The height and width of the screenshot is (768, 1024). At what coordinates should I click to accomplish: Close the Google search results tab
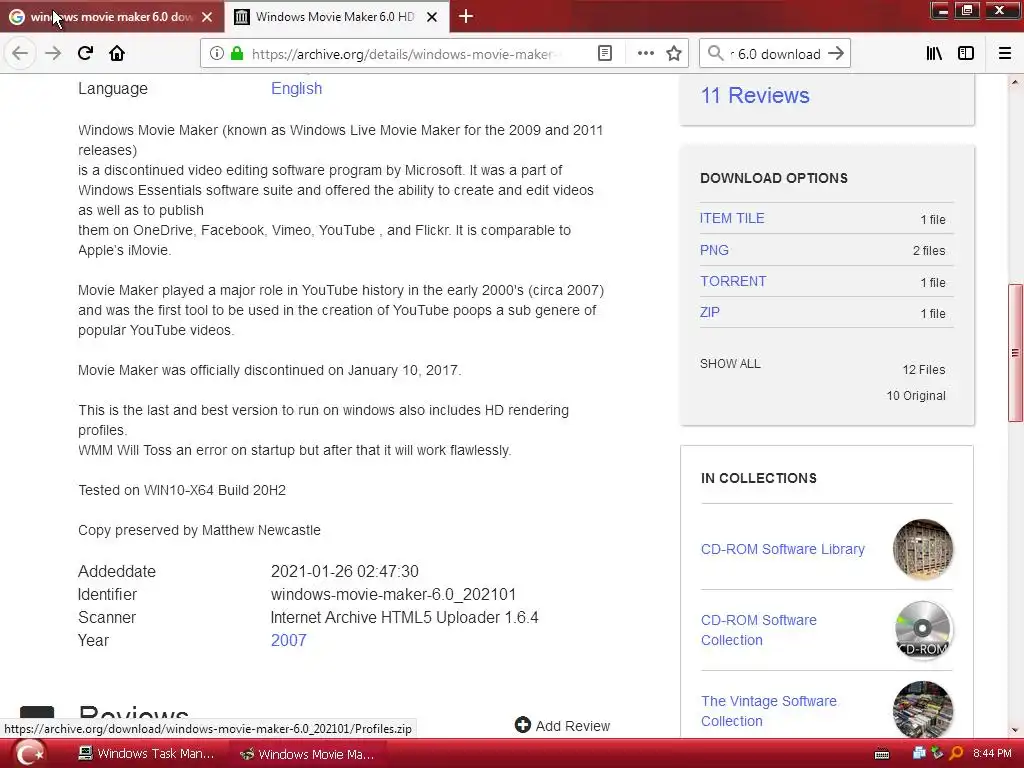207,17
